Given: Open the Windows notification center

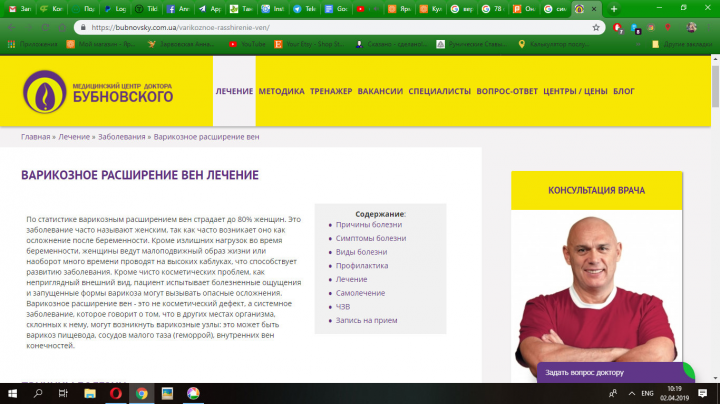Looking at the screenshot, I should point(703,393).
